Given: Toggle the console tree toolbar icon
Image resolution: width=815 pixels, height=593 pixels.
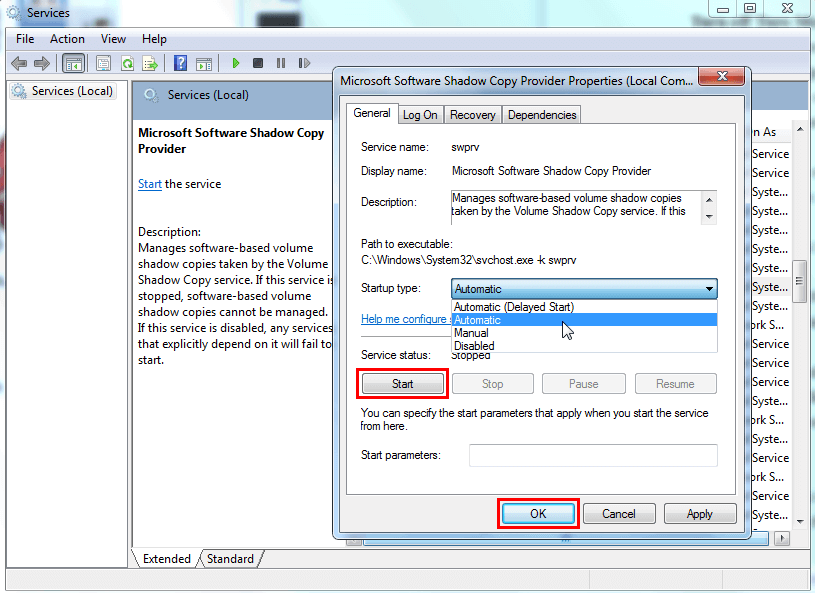Looking at the screenshot, I should (x=73, y=63).
